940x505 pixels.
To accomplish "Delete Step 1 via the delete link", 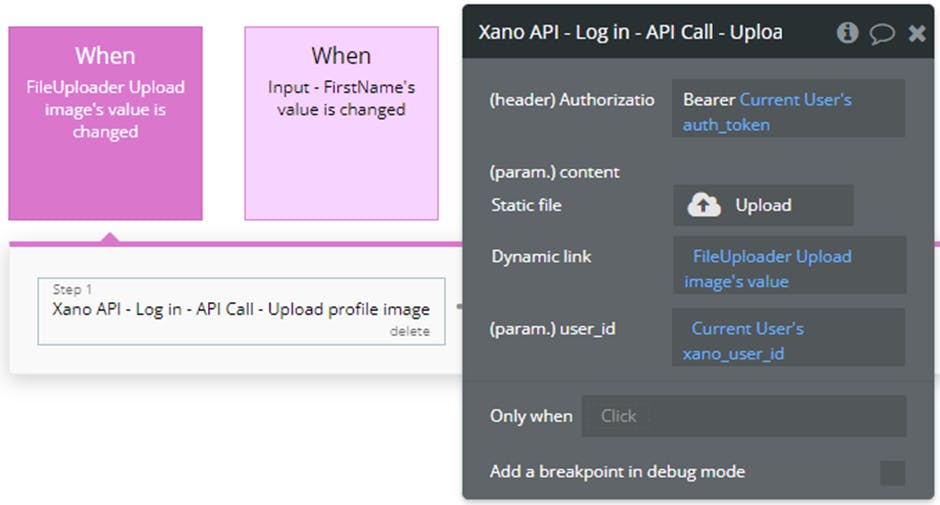I will click(409, 331).
